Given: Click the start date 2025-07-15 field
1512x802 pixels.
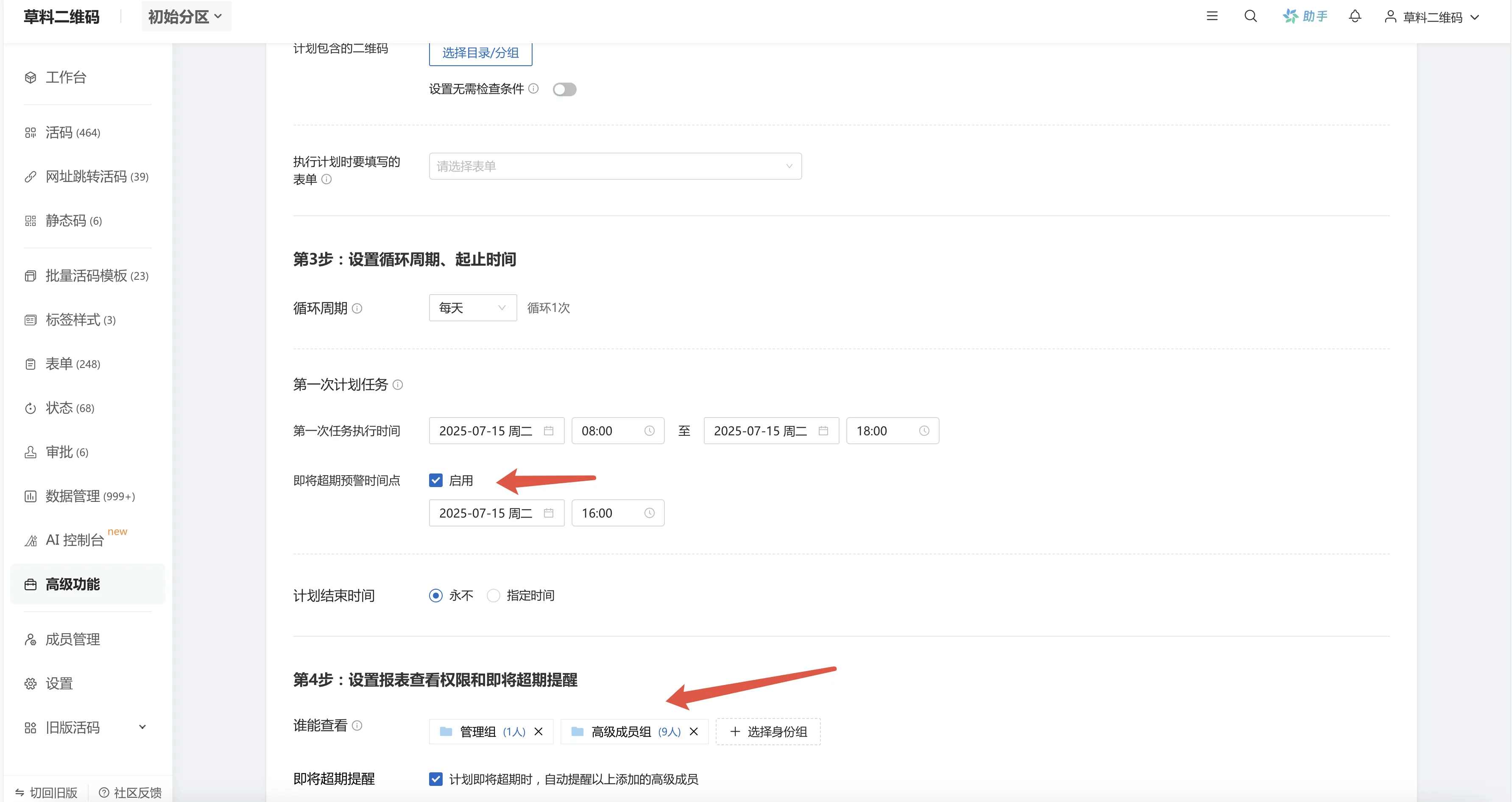Looking at the screenshot, I should click(497, 431).
